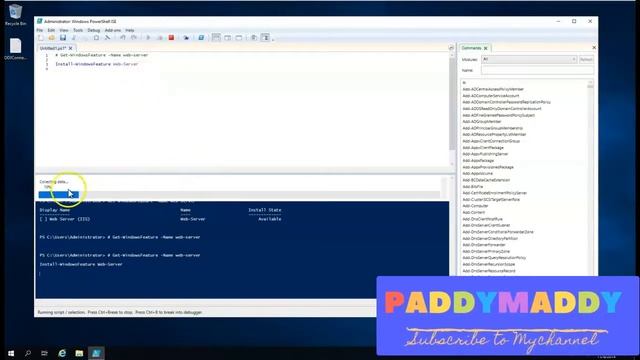The height and width of the screenshot is (360, 640).
Task: Collapse the script pane with top-right arrow
Action: (451, 48)
